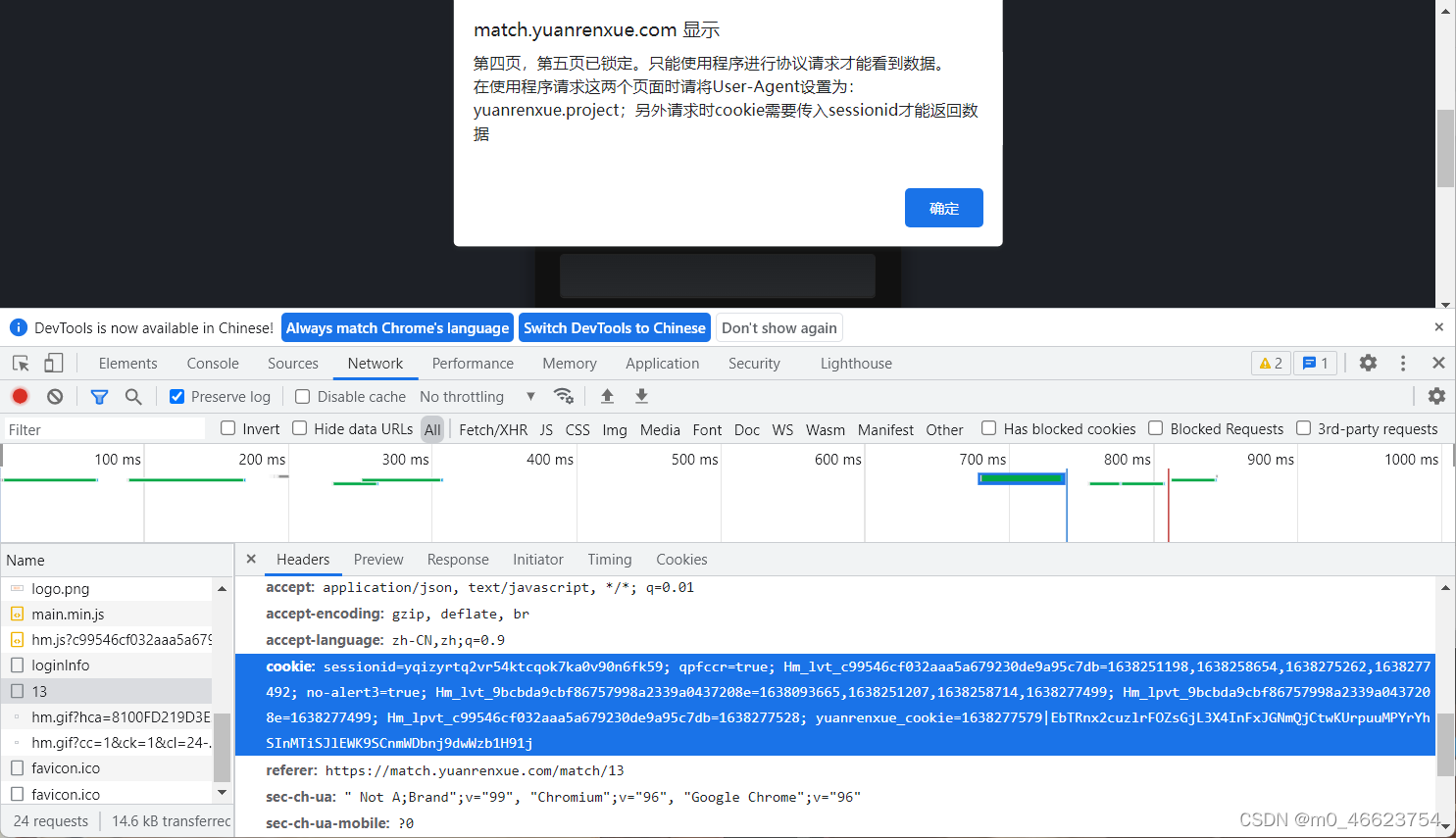Filter by Fetch/XHR type
This screenshot has width=1456, height=838.
point(493,429)
